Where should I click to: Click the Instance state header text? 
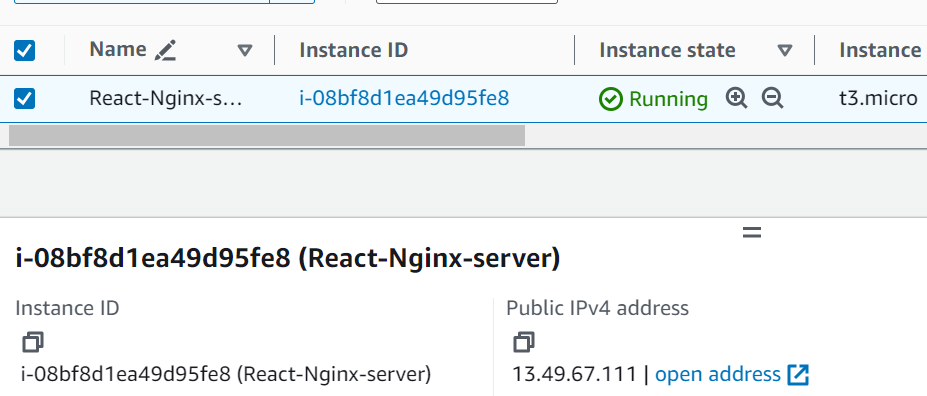pyautogui.click(x=667, y=50)
